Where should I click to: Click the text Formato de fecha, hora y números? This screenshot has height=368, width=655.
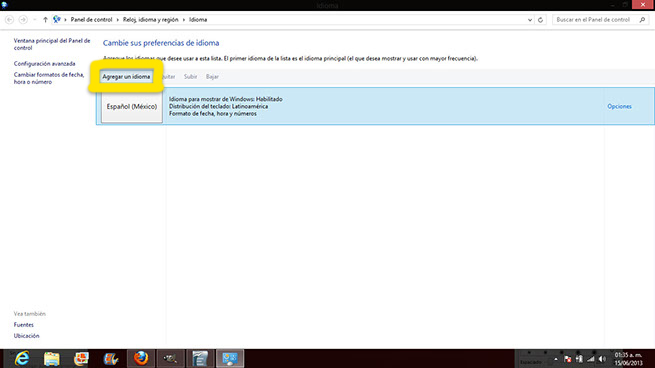coord(213,113)
